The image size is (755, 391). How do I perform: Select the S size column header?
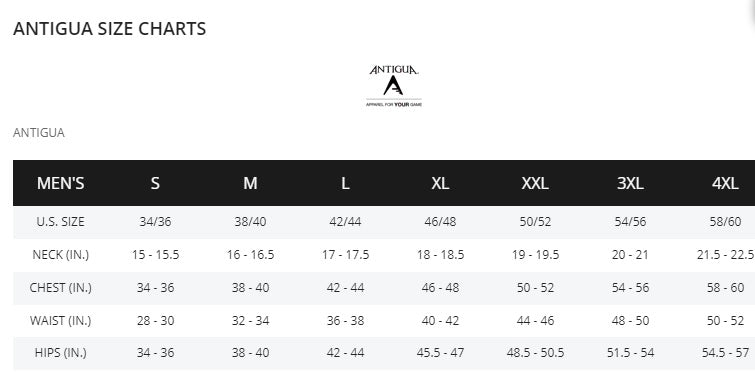tap(155, 183)
